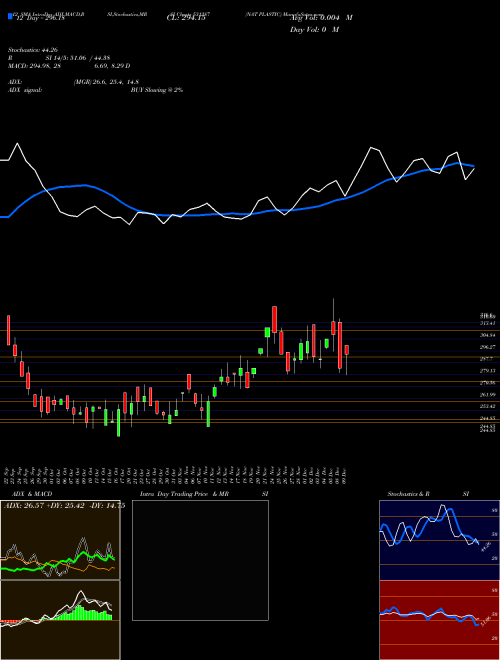The width and height of the screenshot is (500, 660).
Task: Click the '296.27' price axis label
Action: (x=489, y=347)
